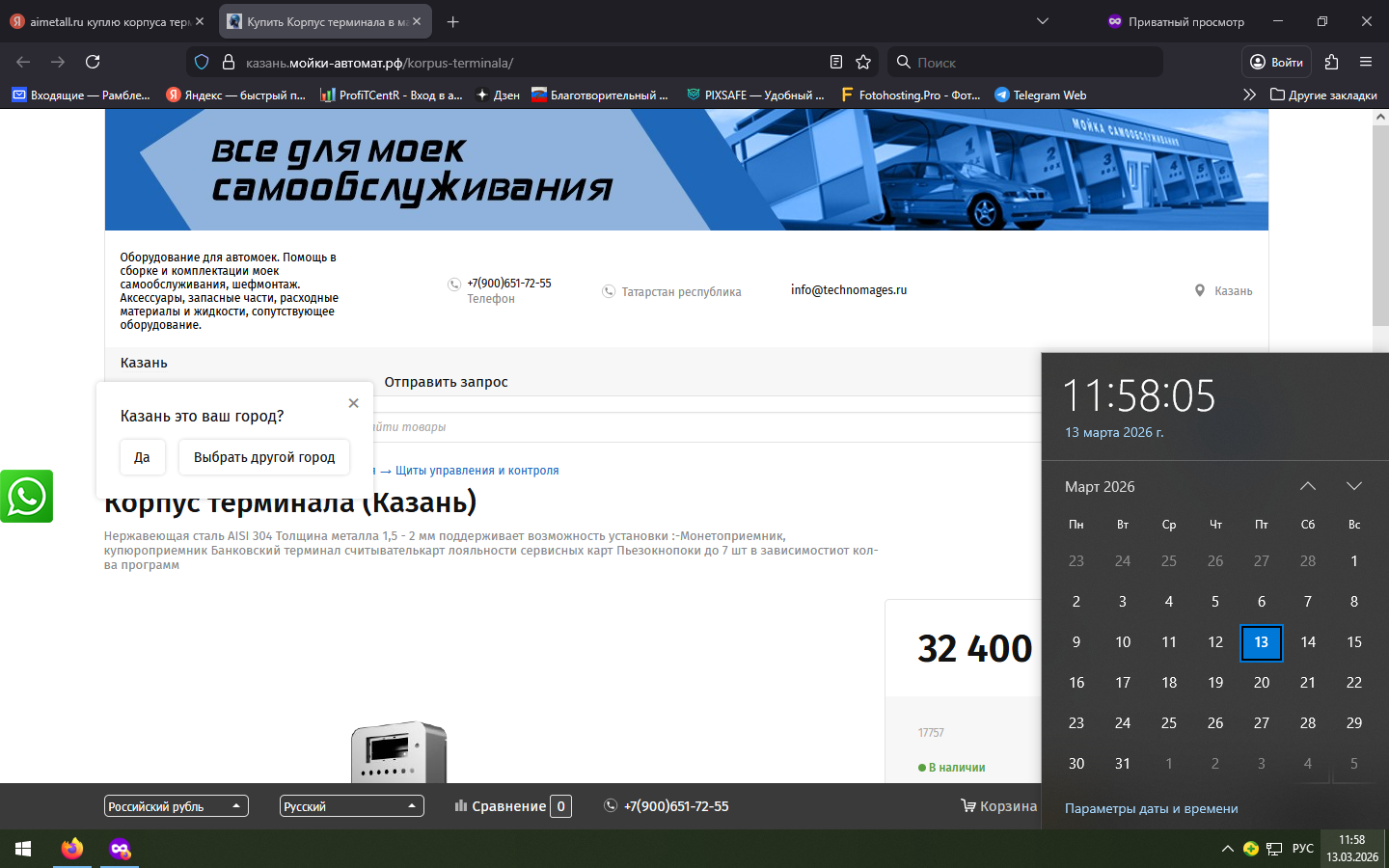Open the Telegram Web bookmark
The height and width of the screenshot is (868, 1389).
tap(1040, 95)
